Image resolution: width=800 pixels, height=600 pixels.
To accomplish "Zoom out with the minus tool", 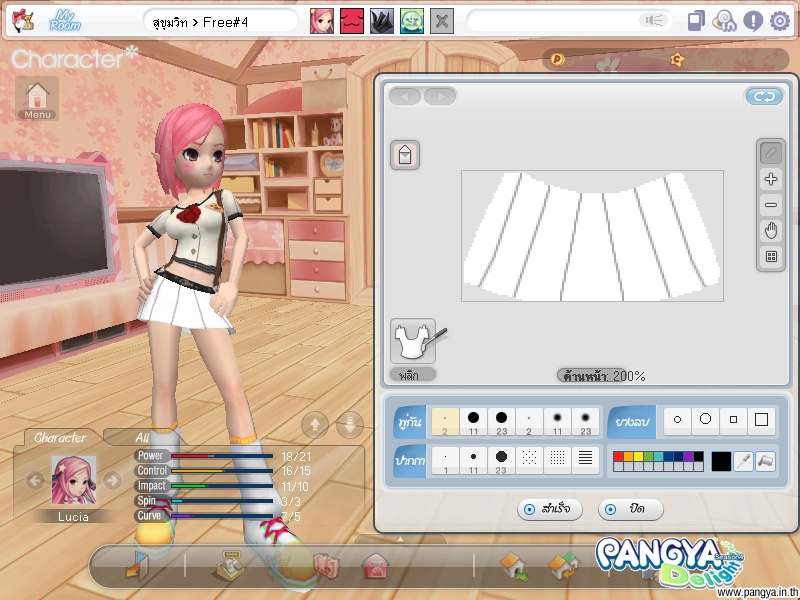I will point(771,205).
